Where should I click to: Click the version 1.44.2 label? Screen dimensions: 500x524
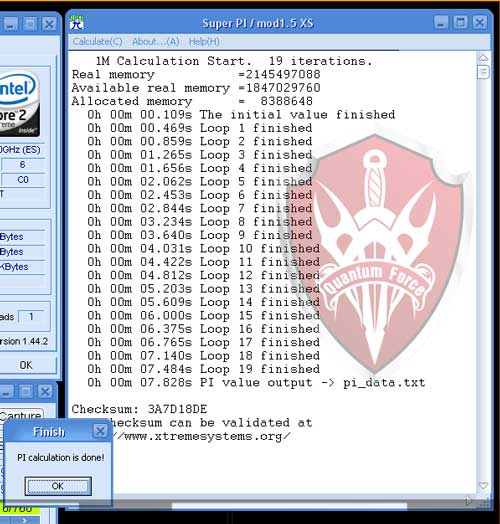coord(24,341)
